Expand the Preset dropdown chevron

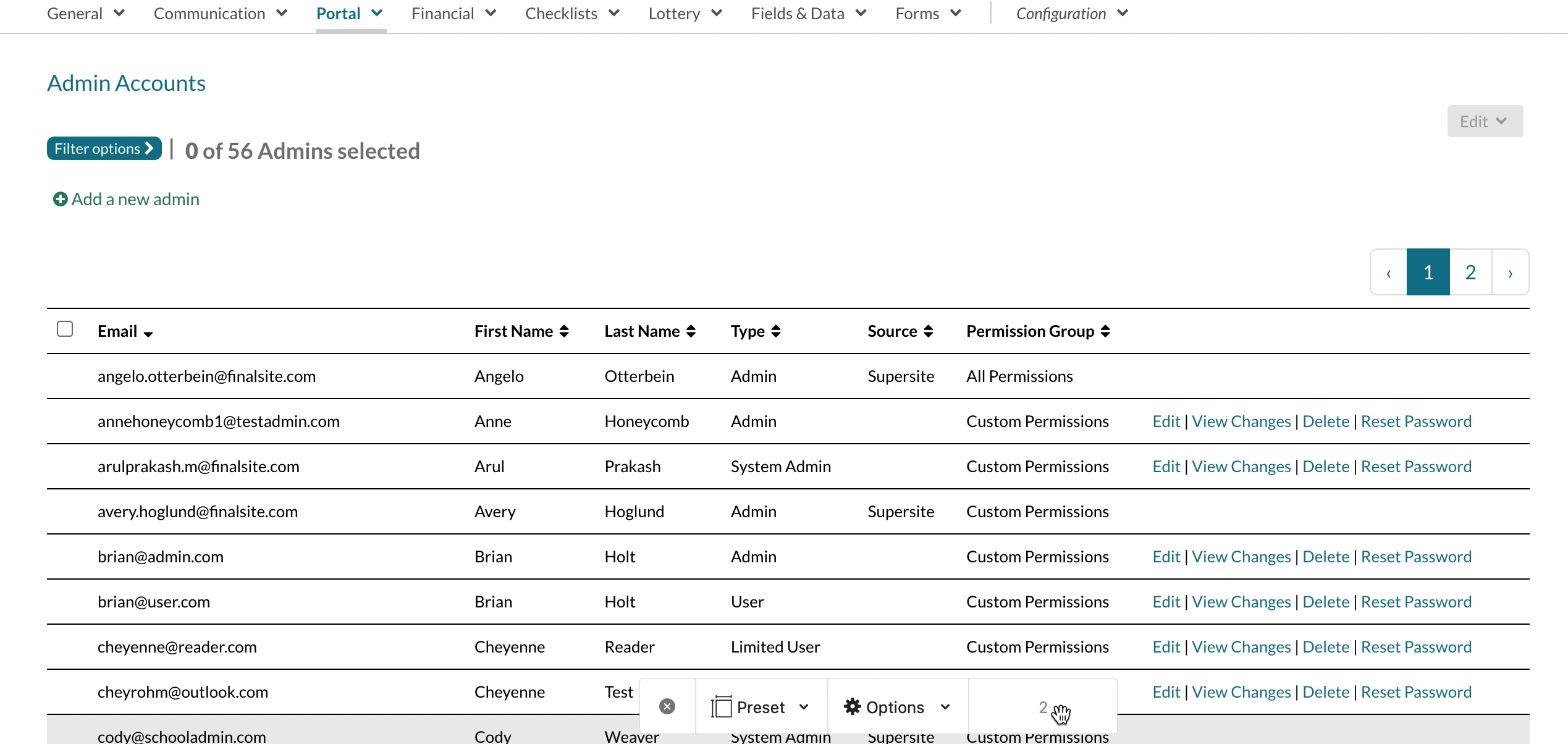tap(804, 706)
